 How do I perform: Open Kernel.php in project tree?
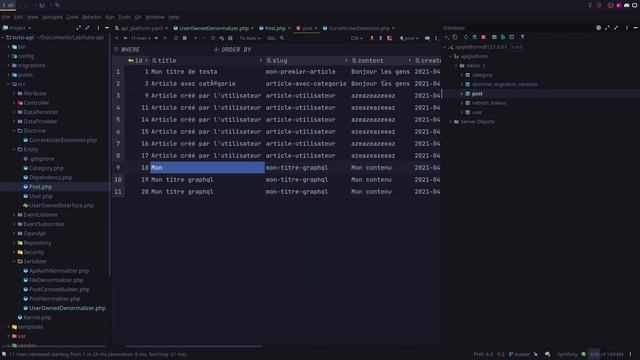37,318
